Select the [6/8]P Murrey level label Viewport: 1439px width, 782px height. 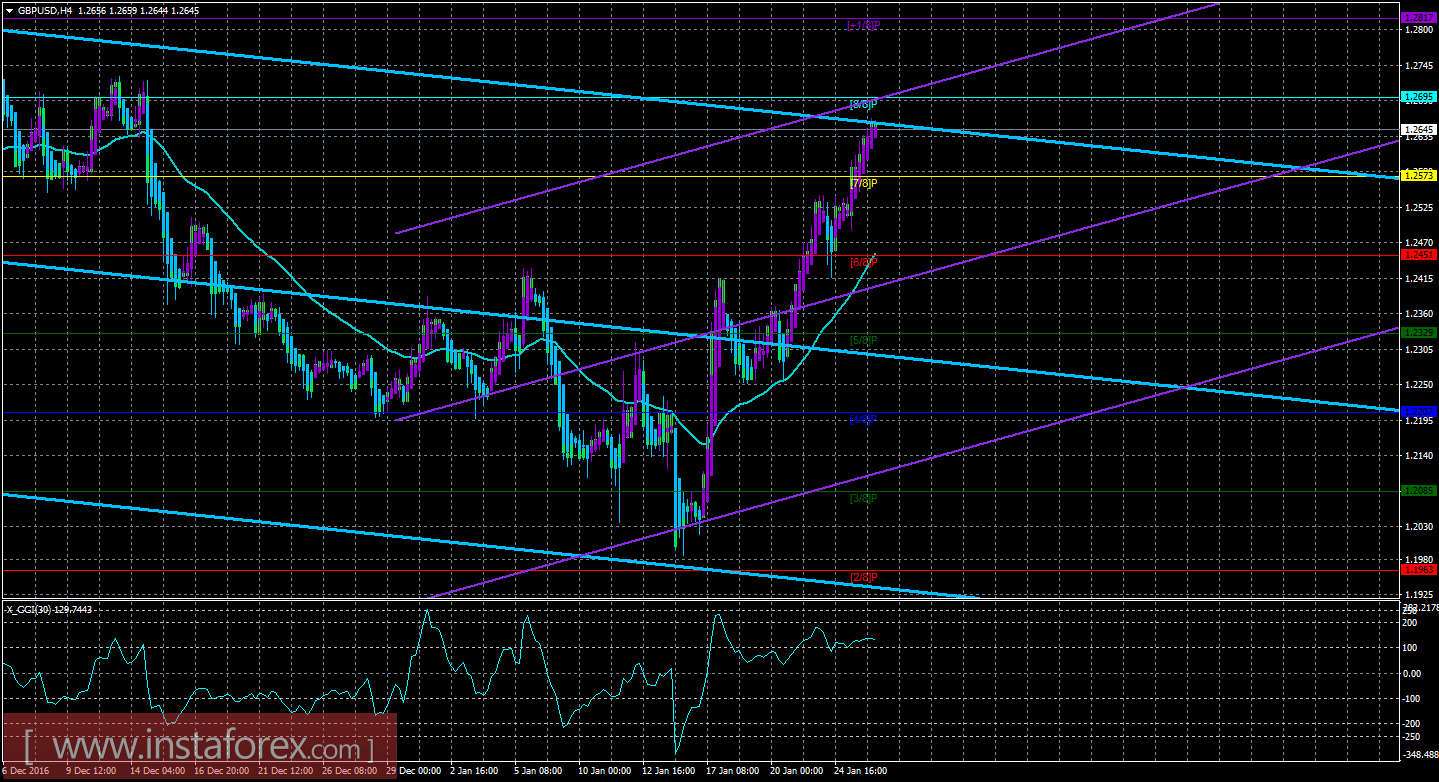tap(864, 262)
